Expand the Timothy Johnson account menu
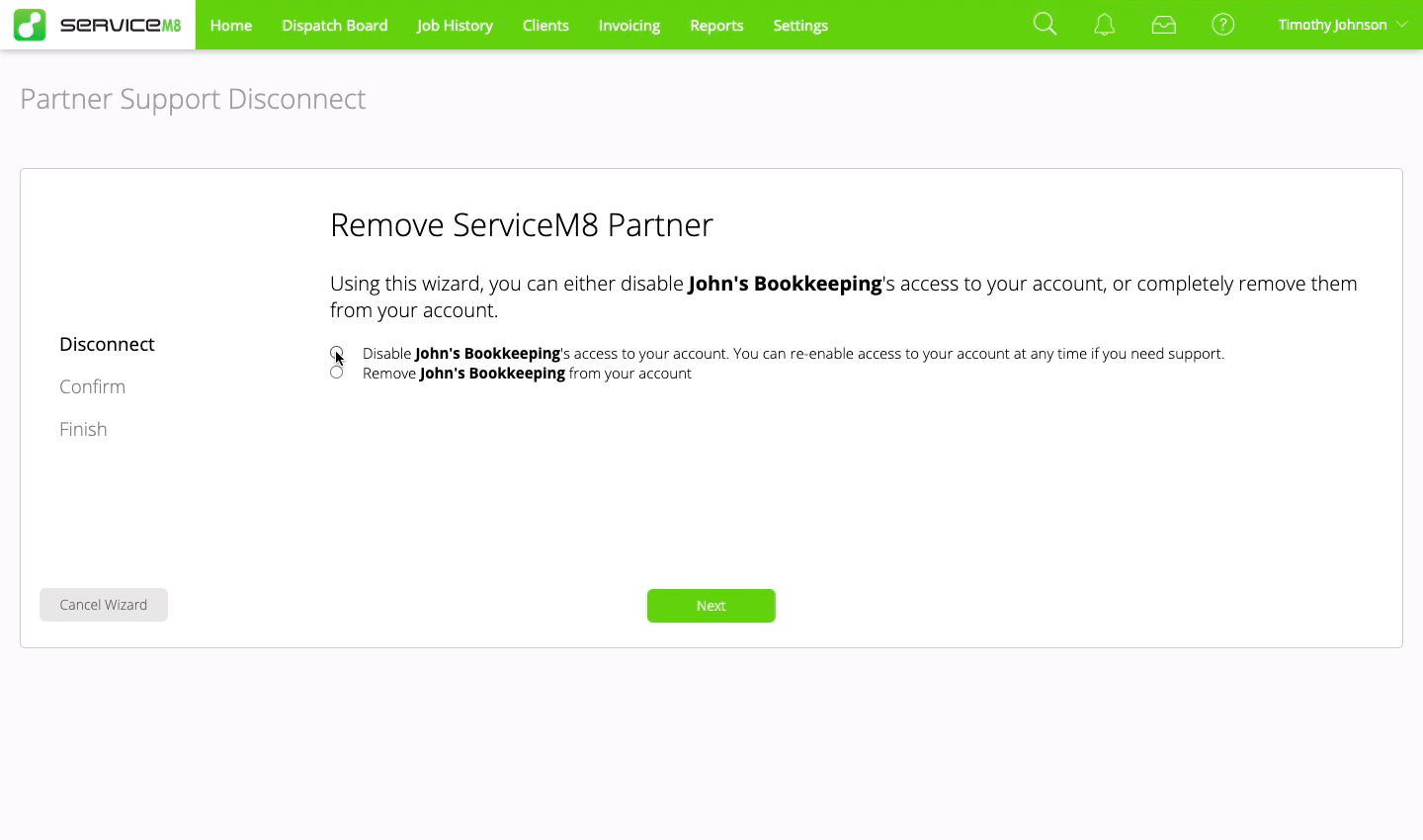 tap(1342, 25)
